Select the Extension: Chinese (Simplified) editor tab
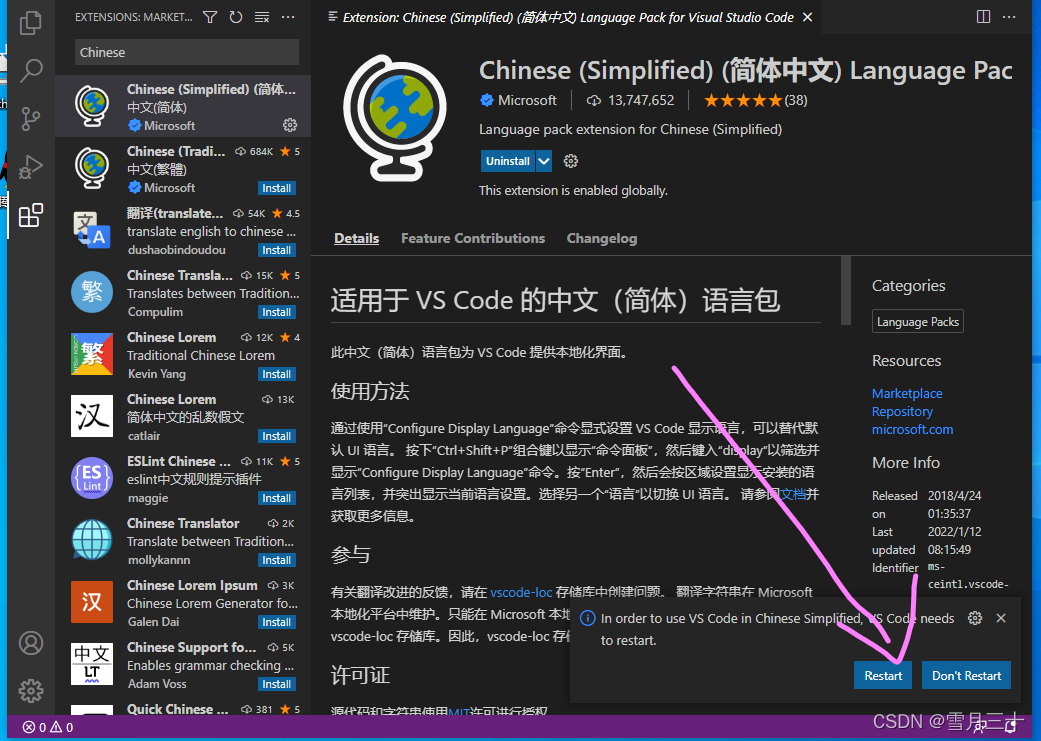This screenshot has width=1041, height=741. (x=568, y=17)
